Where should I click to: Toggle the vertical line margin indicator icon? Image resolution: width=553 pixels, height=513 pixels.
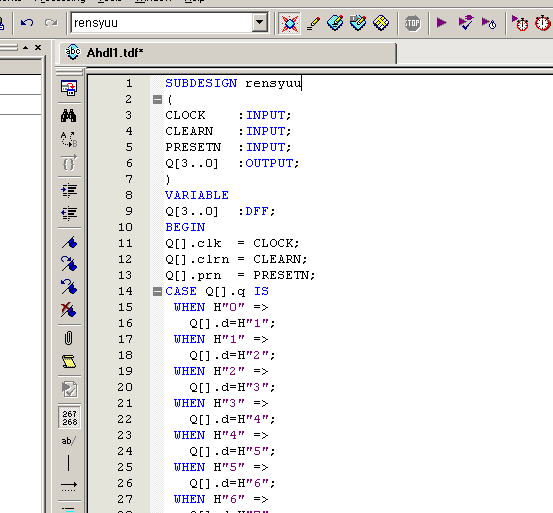pyautogui.click(x=68, y=463)
